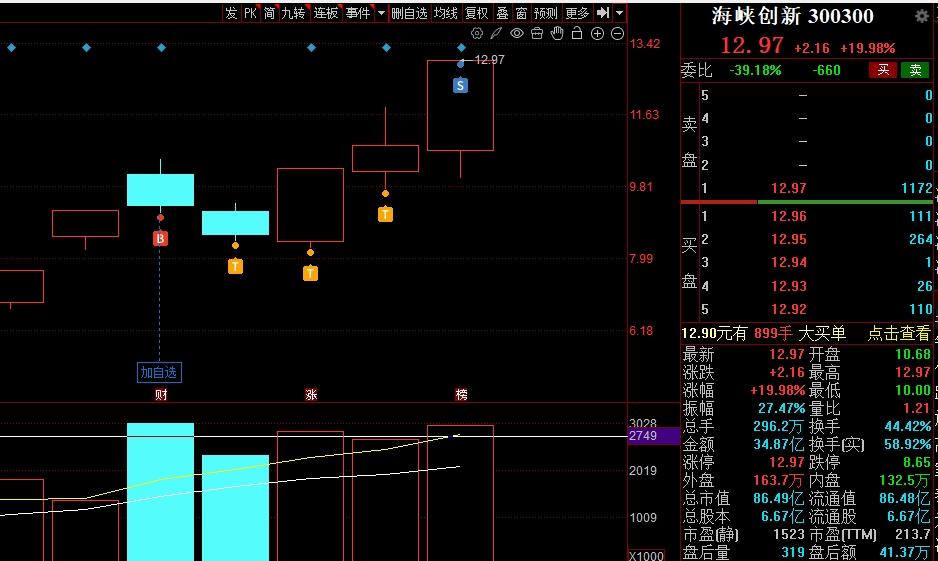Click the 总市值 86.49亿 value

click(x=779, y=498)
